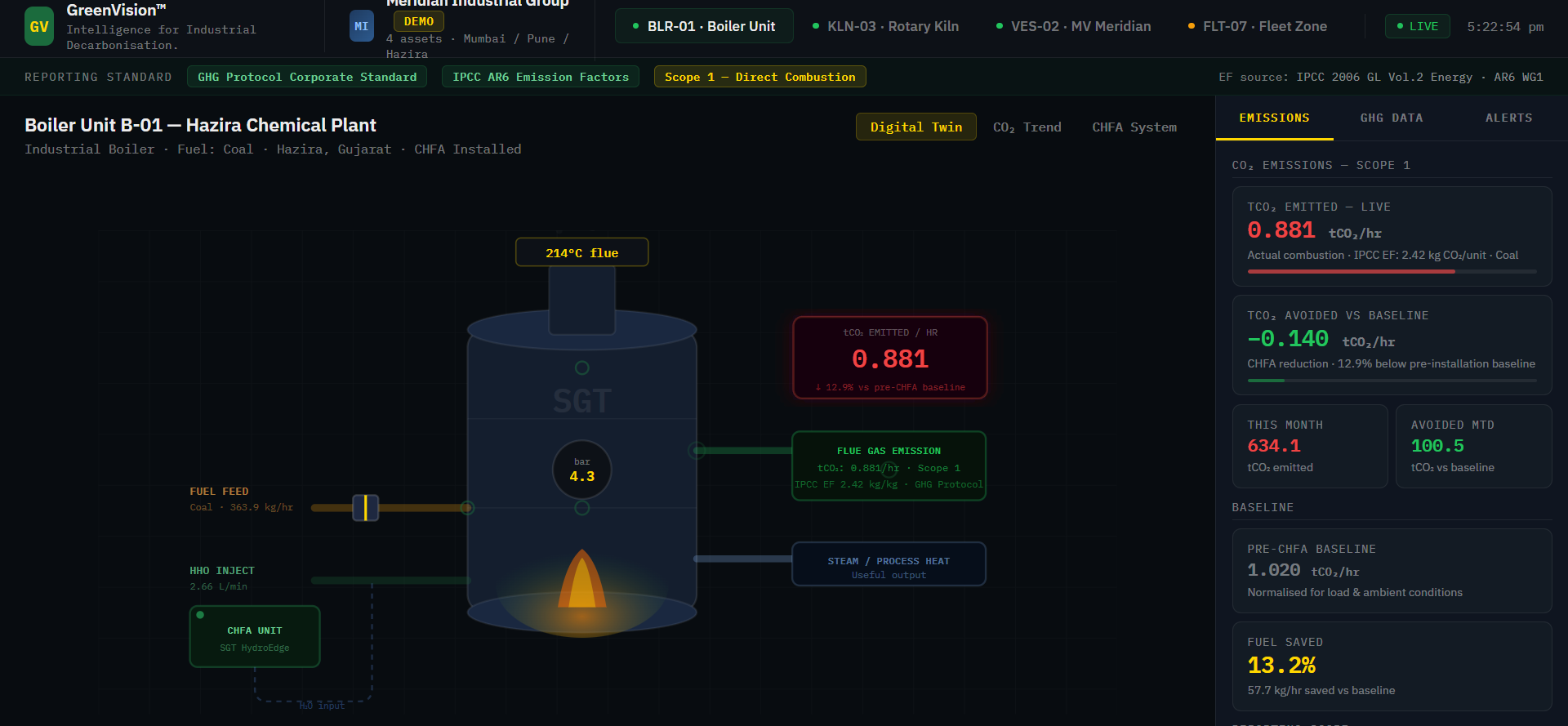
Task: Toggle Scope 1 Direct Combustion filter
Action: click(x=759, y=77)
